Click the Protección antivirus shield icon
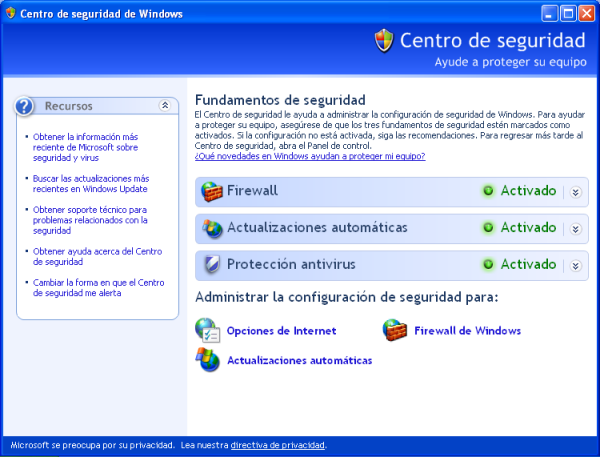The image size is (600, 457). [212, 265]
